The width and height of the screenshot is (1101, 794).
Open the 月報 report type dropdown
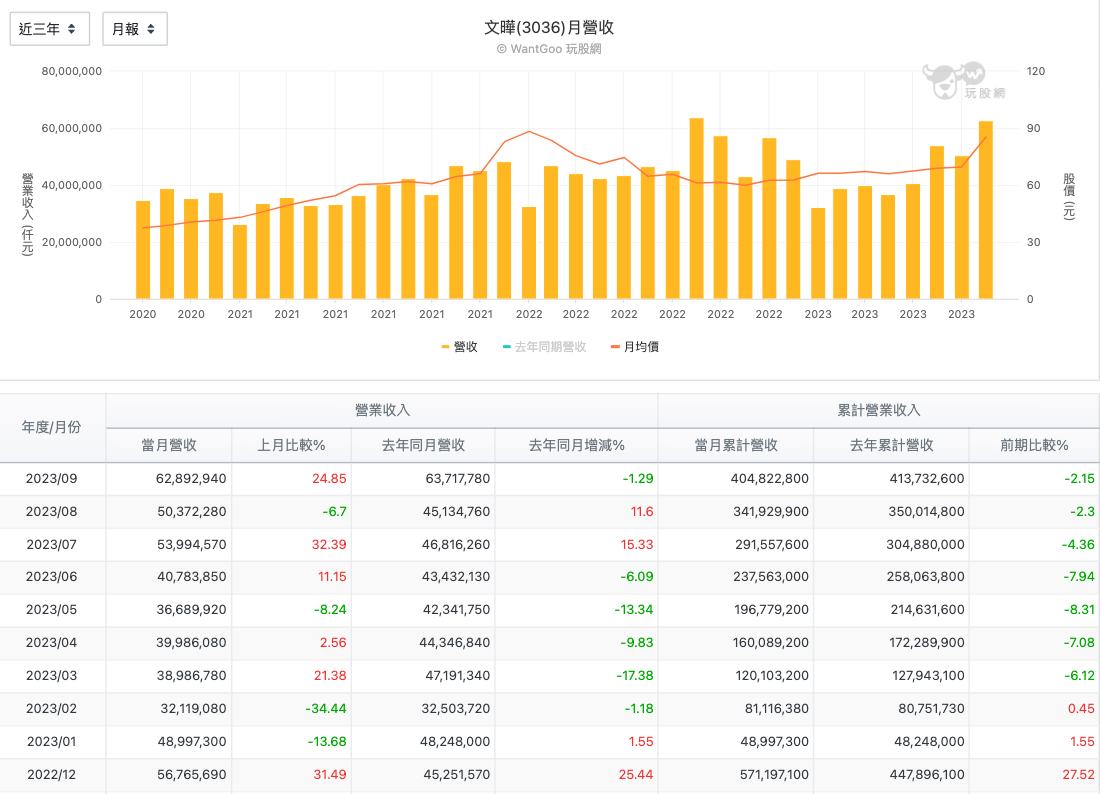coord(134,29)
